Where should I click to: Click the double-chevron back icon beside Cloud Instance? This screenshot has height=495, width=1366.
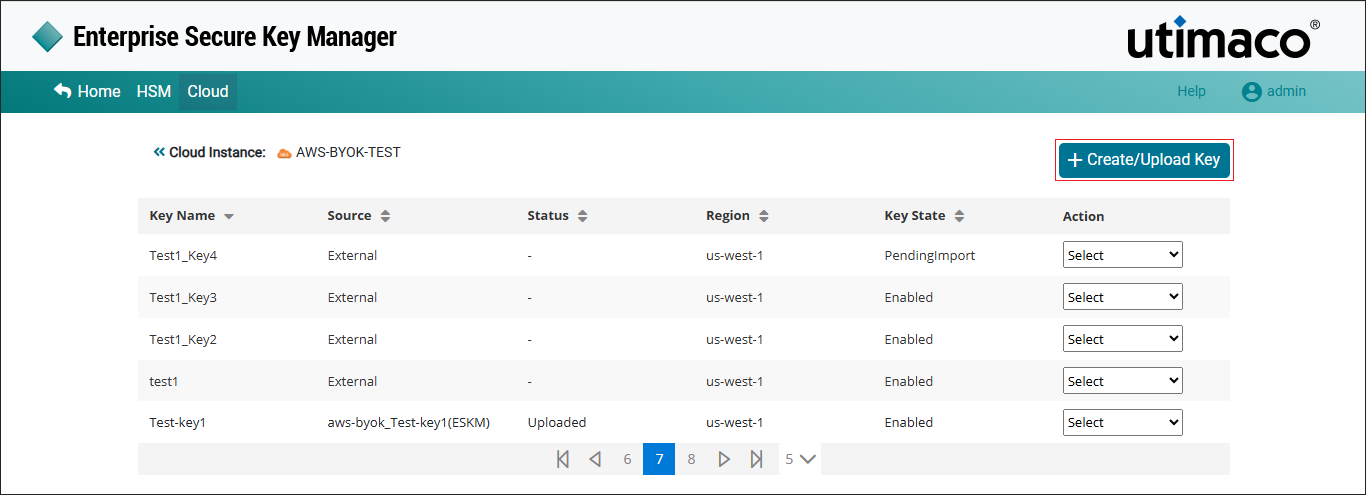159,153
